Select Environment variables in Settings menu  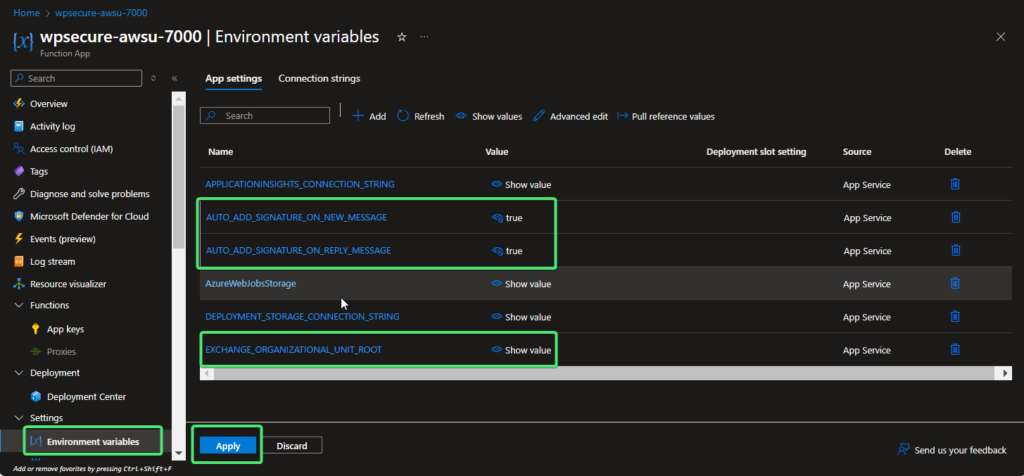point(92,441)
